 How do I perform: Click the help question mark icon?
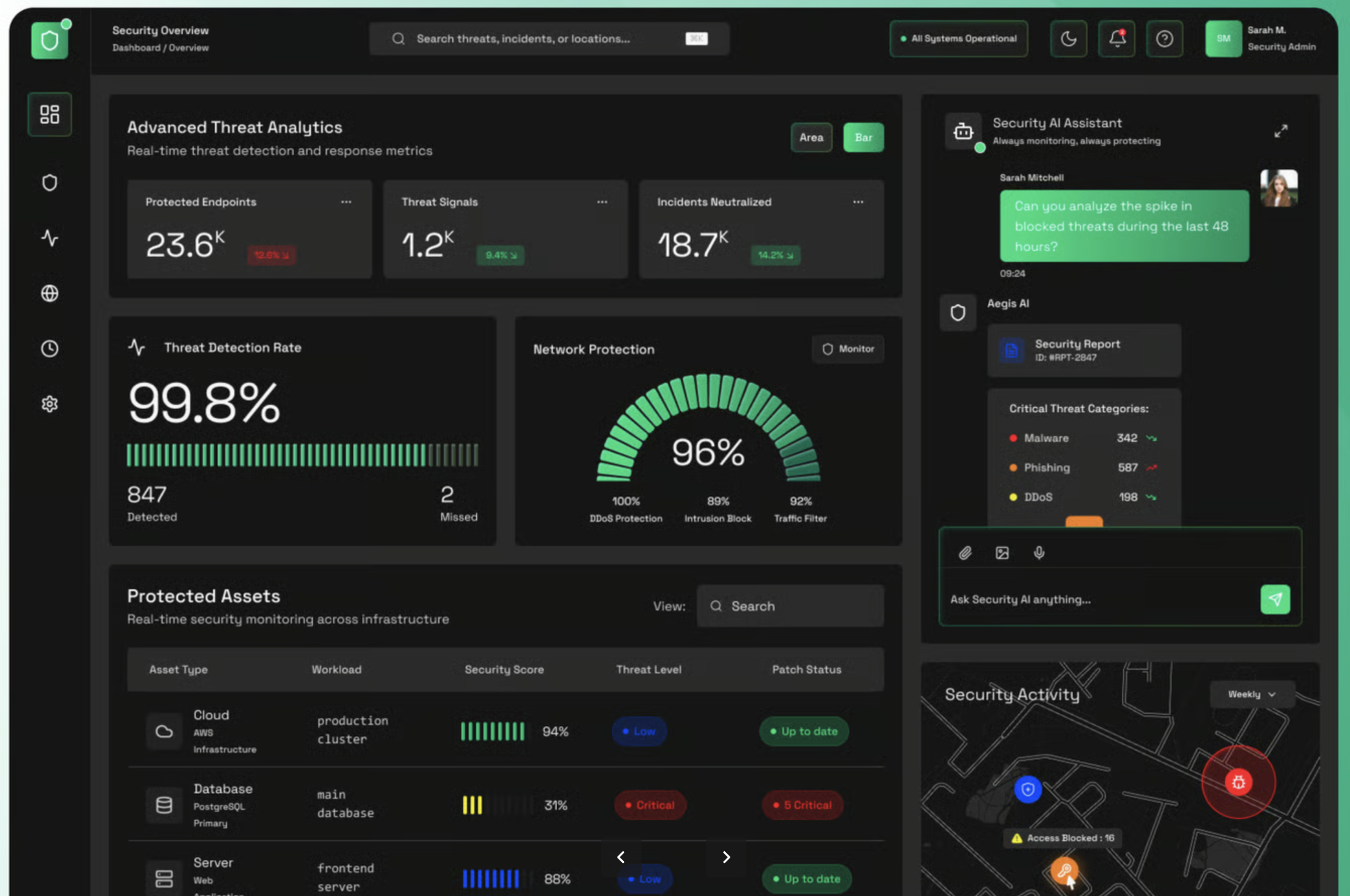[x=1164, y=39]
